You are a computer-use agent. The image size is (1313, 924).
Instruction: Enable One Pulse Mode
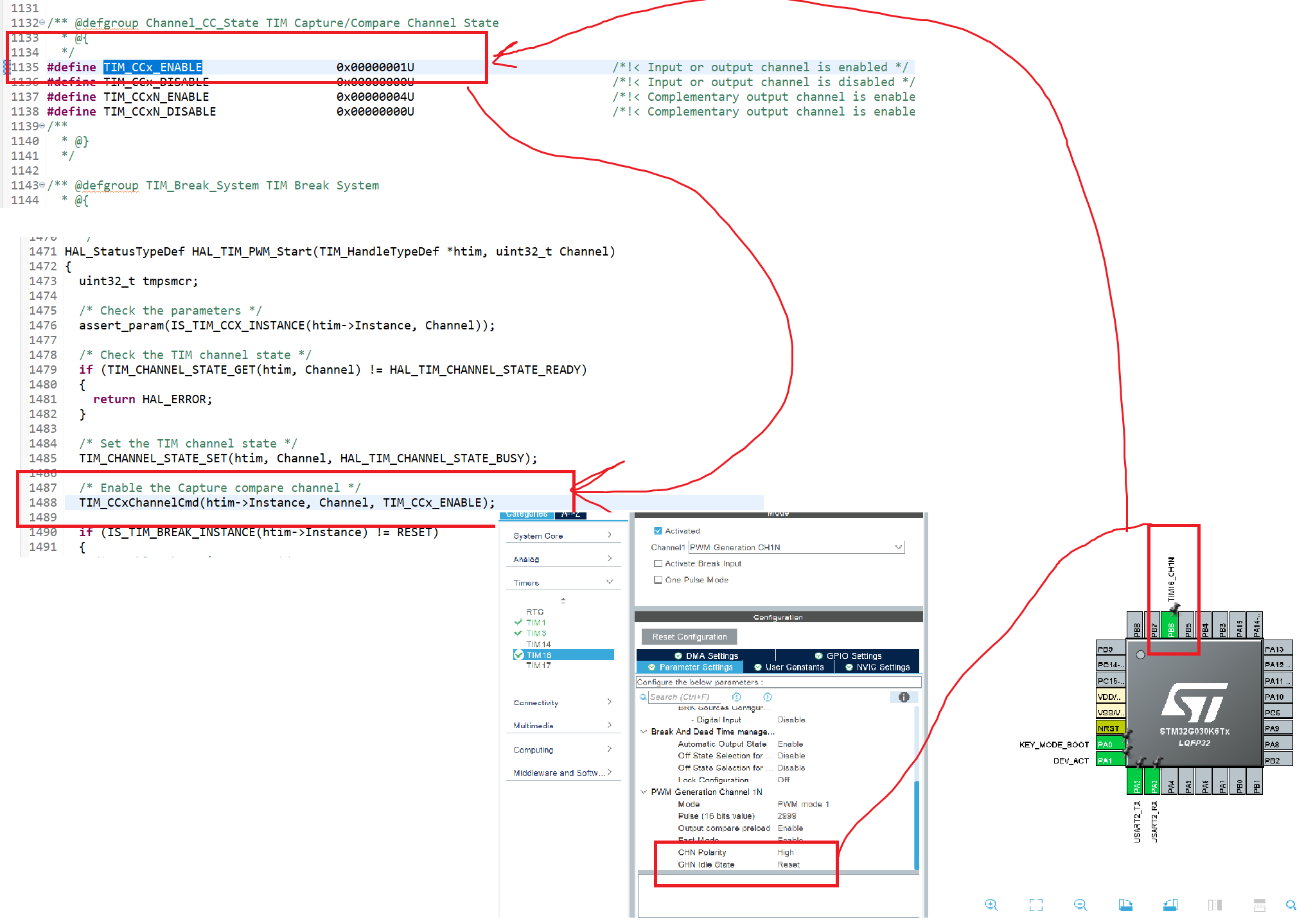coord(658,580)
